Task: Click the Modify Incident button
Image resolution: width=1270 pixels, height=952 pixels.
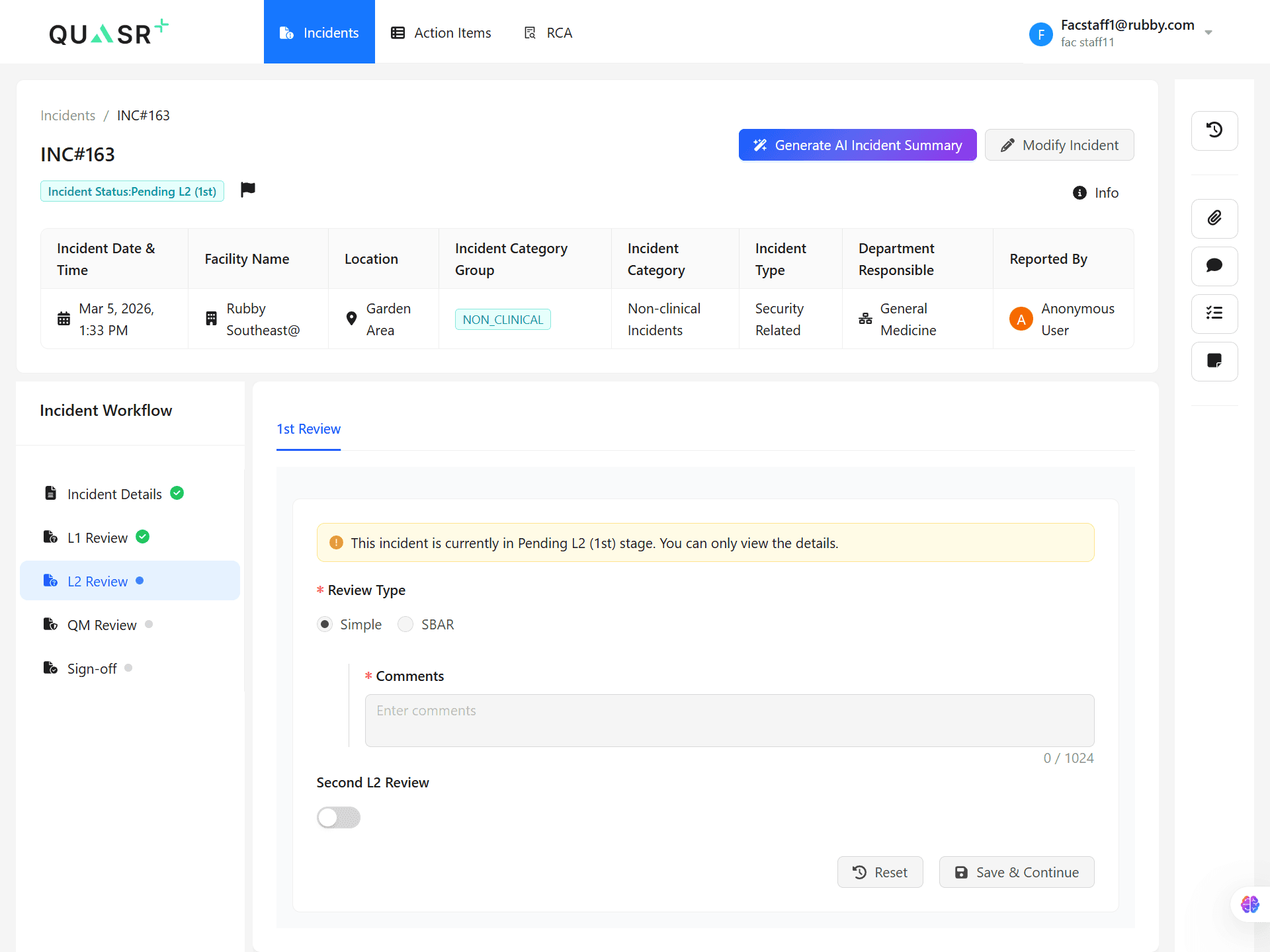Action: 1059,145
